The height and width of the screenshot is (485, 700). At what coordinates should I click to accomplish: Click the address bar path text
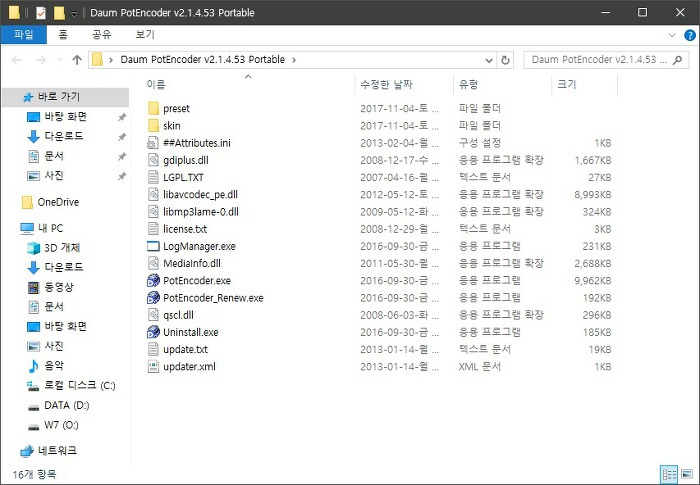203,60
